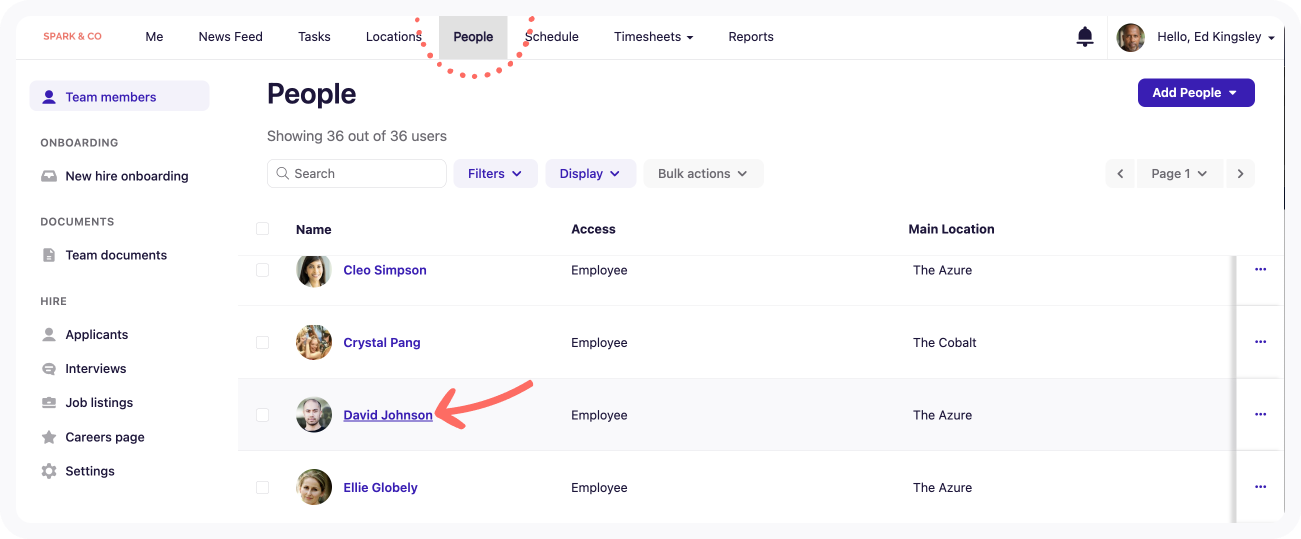Select the checkbox for David Johnson
Screen dimensions: 1301x539
263,415
